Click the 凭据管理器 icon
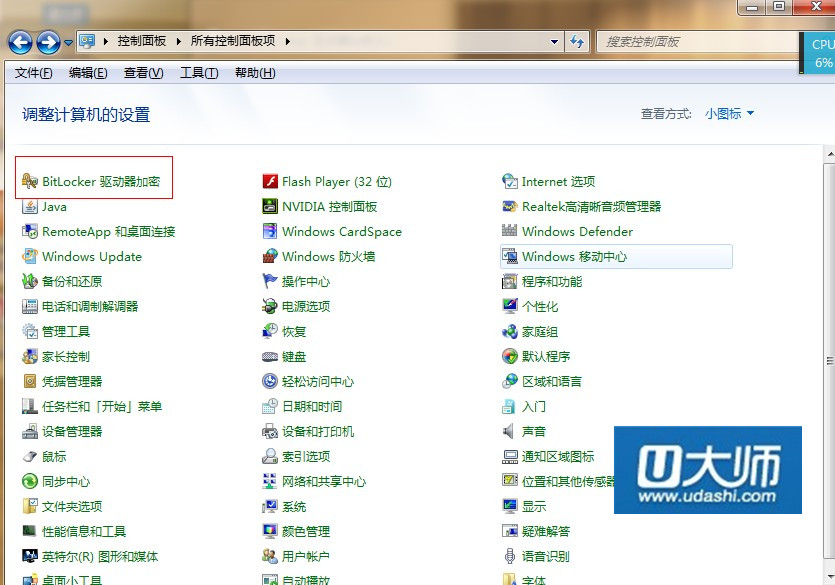Screen dimensions: 835x585 coord(29,382)
